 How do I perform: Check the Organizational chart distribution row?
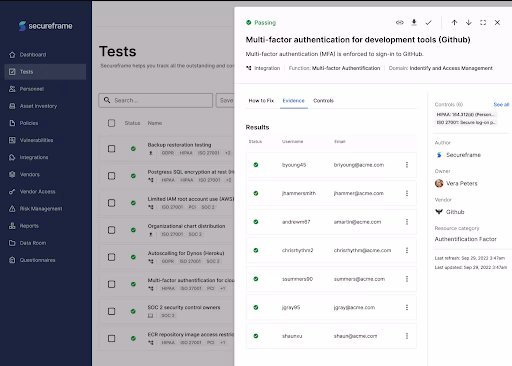click(112, 230)
